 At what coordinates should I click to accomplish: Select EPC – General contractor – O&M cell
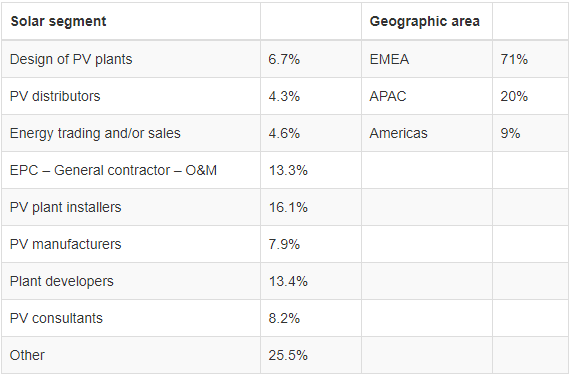coord(131,170)
